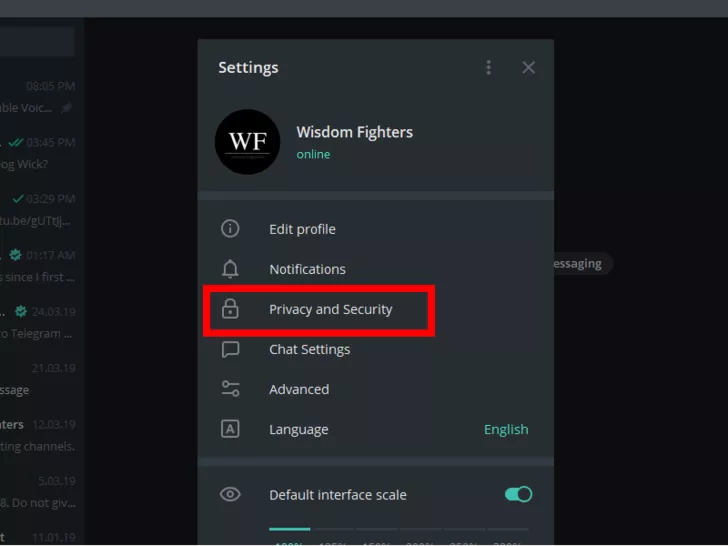
Task: Open the Edit profile menu item
Action: (302, 229)
